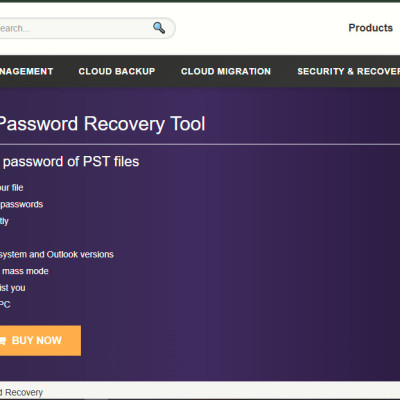Screen dimensions: 400x400
Task: Click the orange Buy Now button
Action: pyautogui.click(x=40, y=340)
